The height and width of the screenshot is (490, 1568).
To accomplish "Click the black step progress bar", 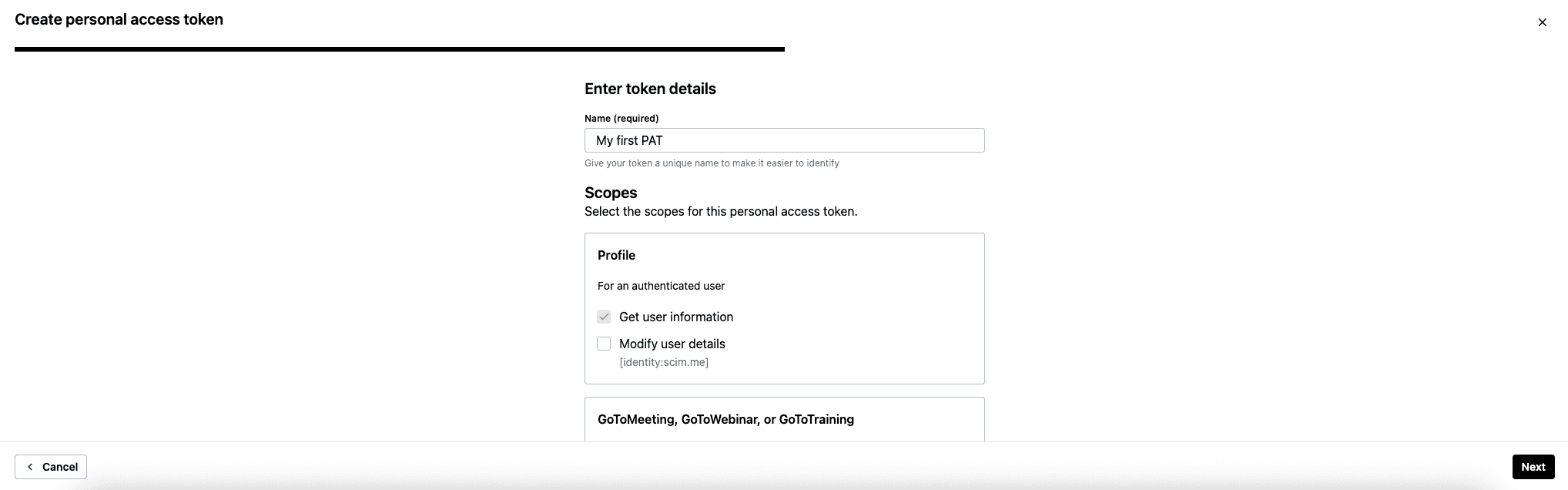I will click(x=399, y=49).
